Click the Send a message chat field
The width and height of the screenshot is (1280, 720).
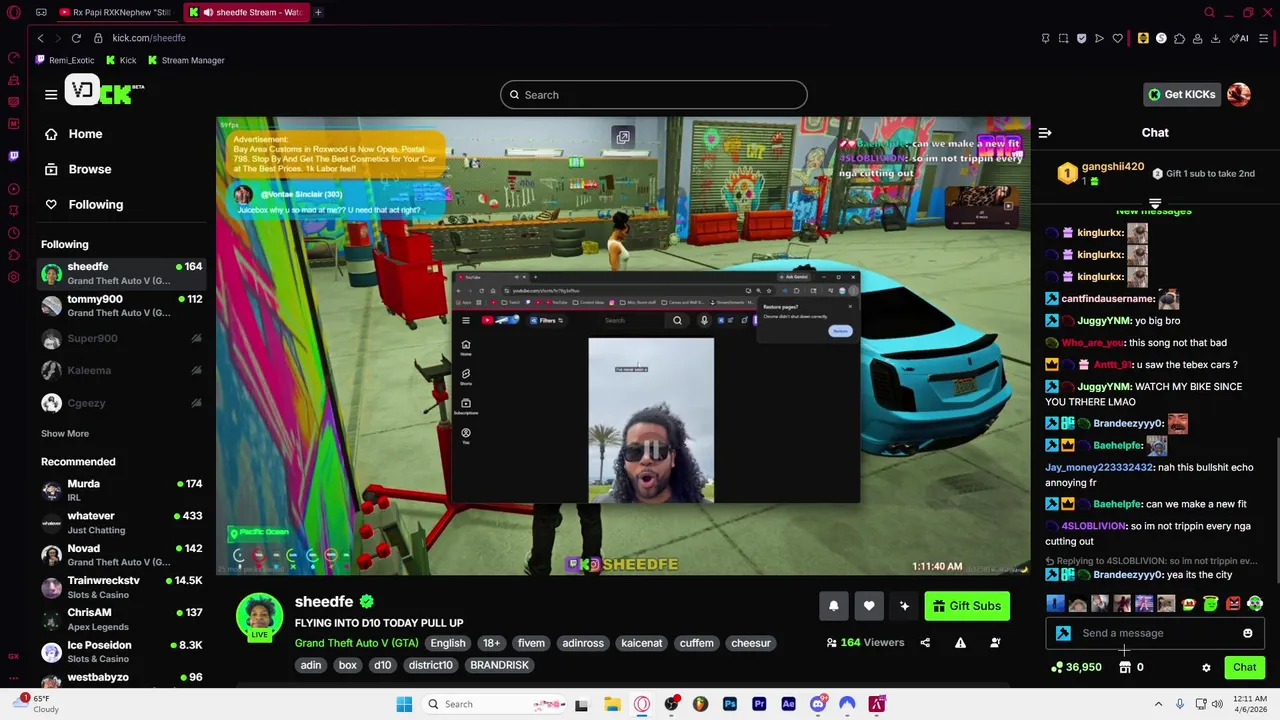pyautogui.click(x=1155, y=633)
